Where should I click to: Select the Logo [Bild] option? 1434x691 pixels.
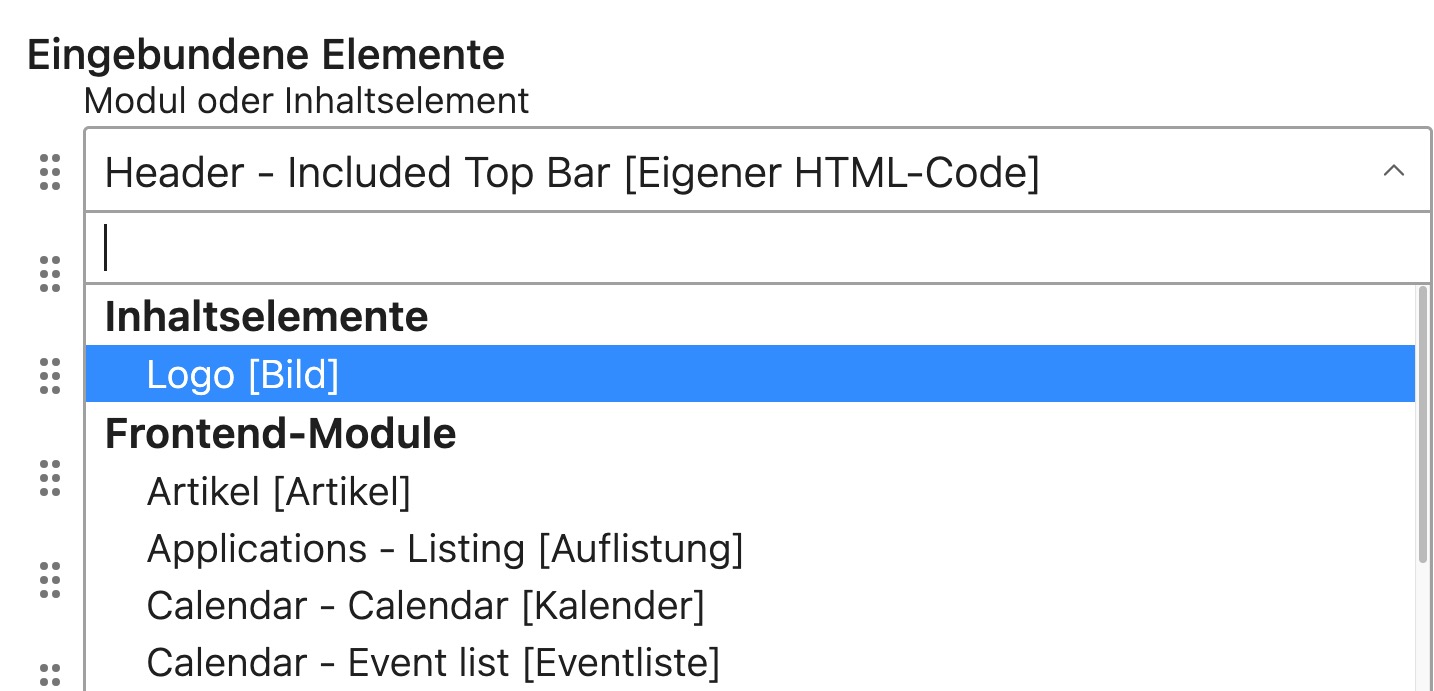coord(243,374)
